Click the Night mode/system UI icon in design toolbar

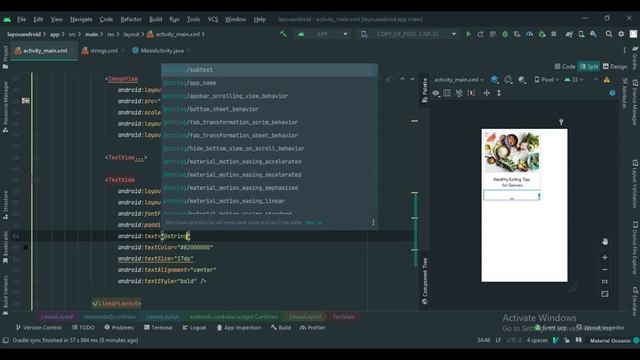[x=522, y=80]
